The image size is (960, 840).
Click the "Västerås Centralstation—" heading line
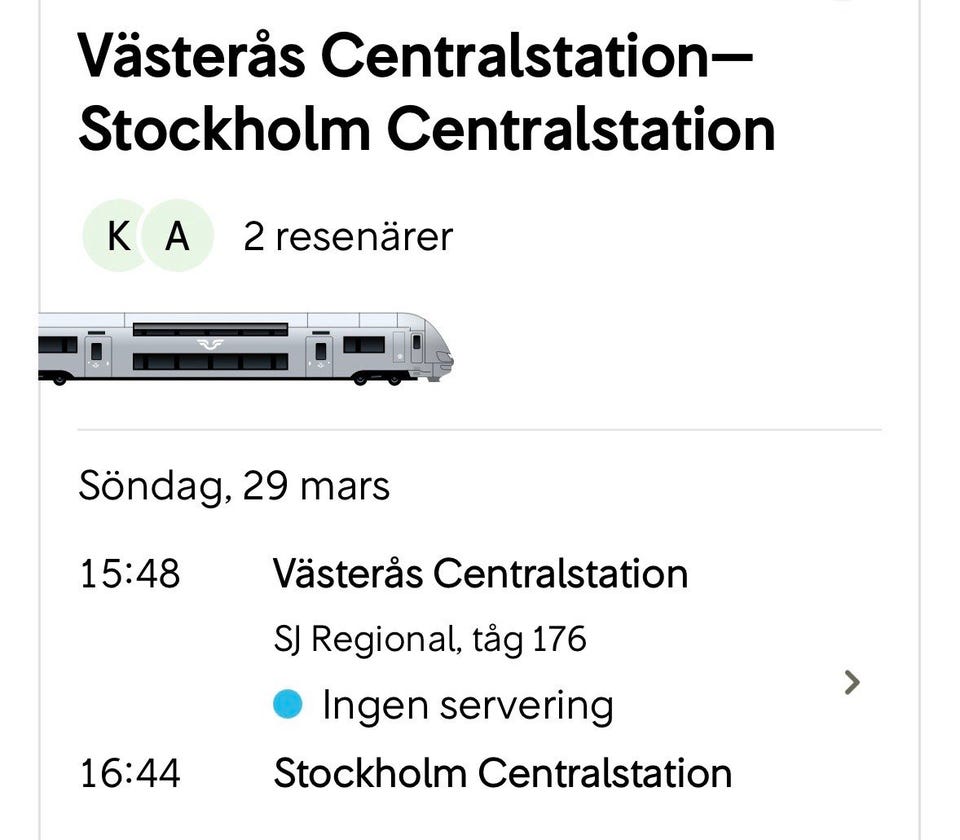click(x=413, y=59)
